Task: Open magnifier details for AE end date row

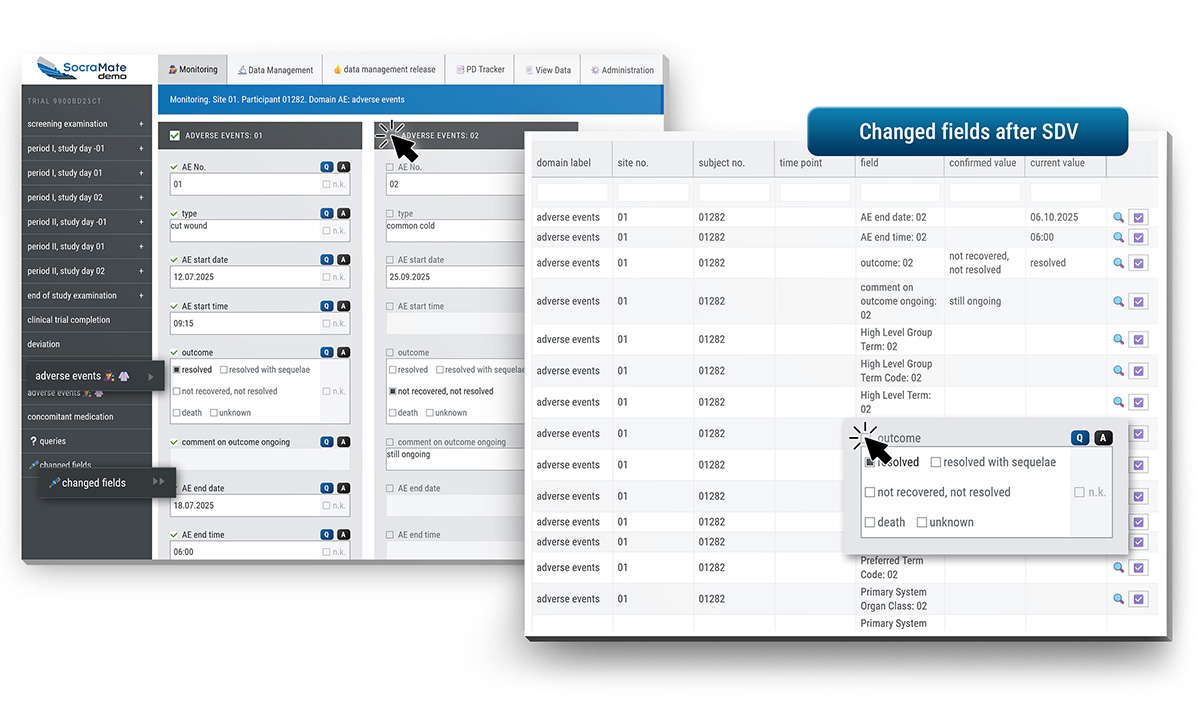Action: point(1118,217)
